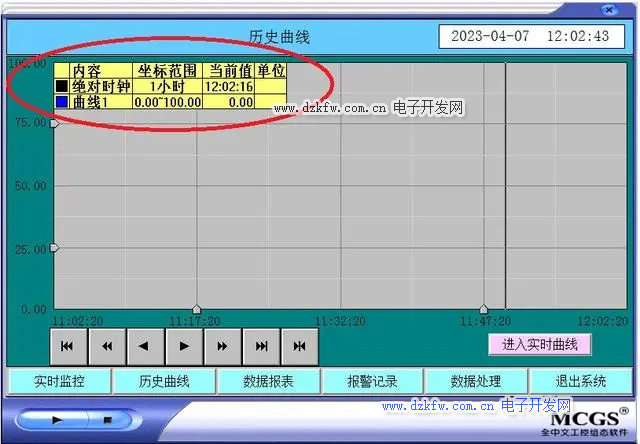Image resolution: width=640 pixels, height=444 pixels.
Task: Step the curve forward one page
Action: coord(184,346)
